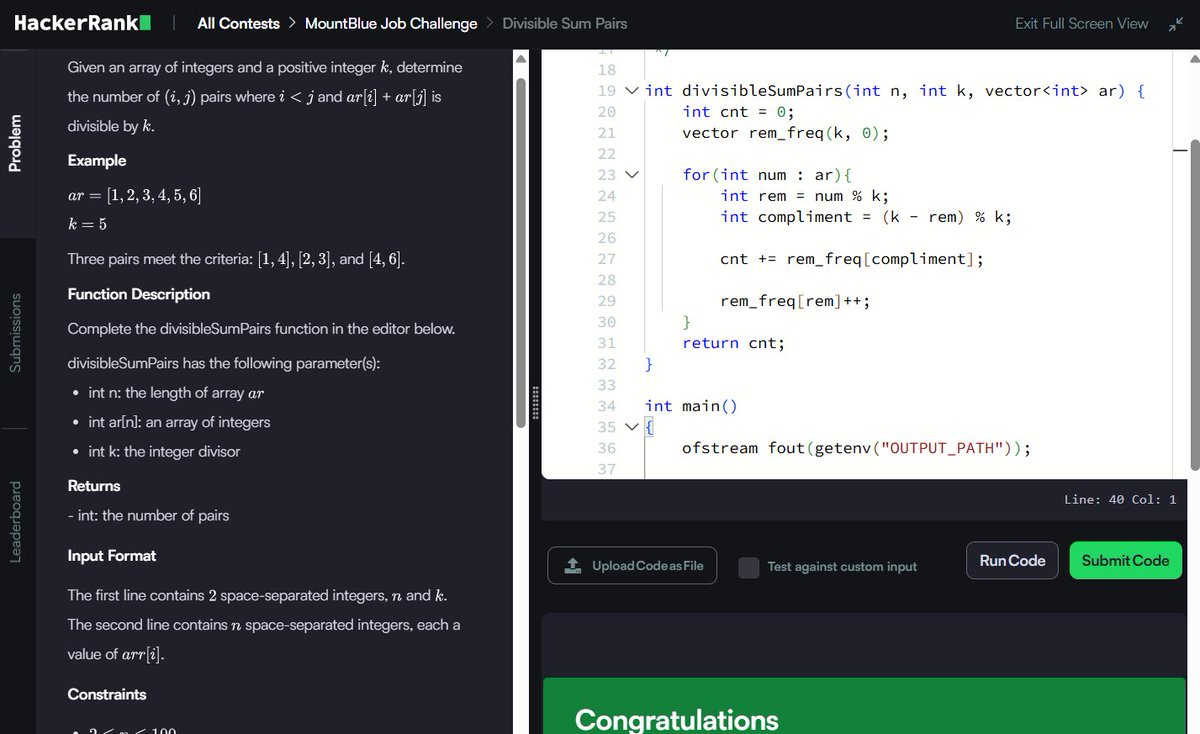Click line number 33 in gutter
This screenshot has height=734, width=1200.
point(606,385)
